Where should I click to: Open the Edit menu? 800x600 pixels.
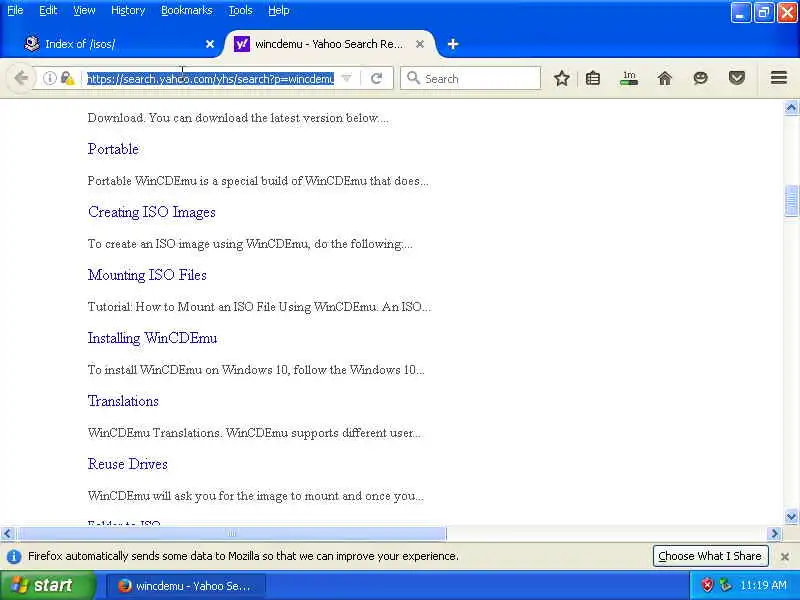(48, 10)
